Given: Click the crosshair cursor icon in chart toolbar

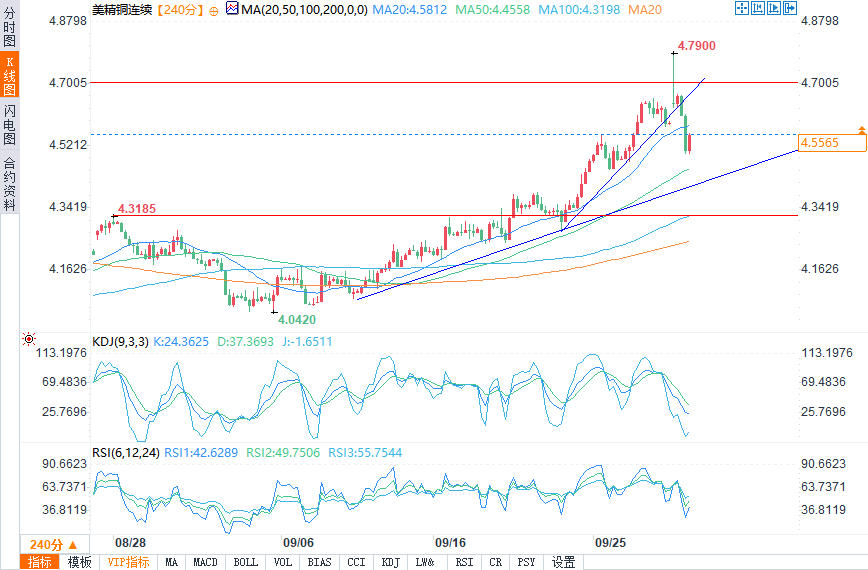Looking at the screenshot, I should coord(741,8).
